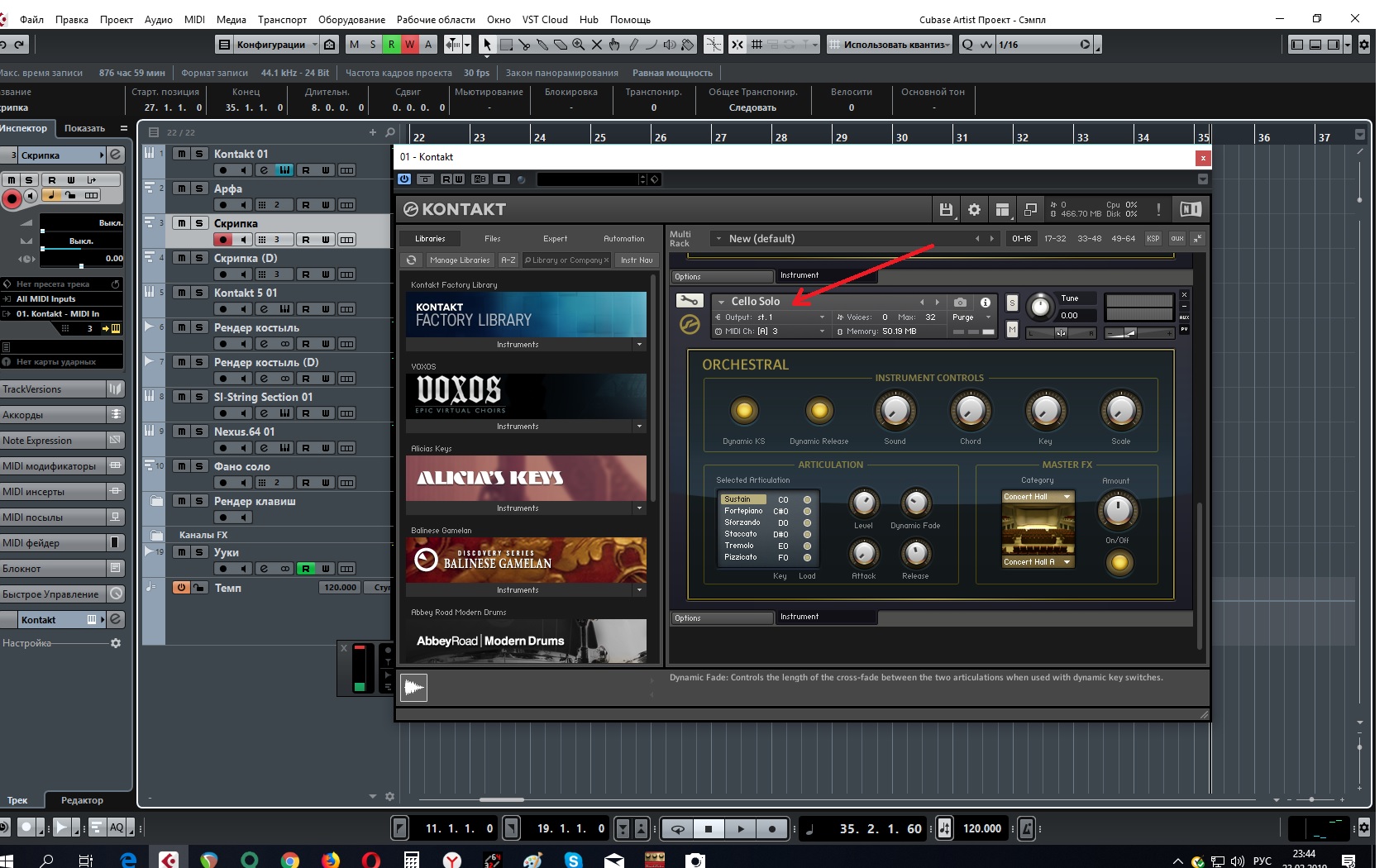The height and width of the screenshot is (868, 1389).
Task: Add a track with plus icon
Action: coord(373,132)
